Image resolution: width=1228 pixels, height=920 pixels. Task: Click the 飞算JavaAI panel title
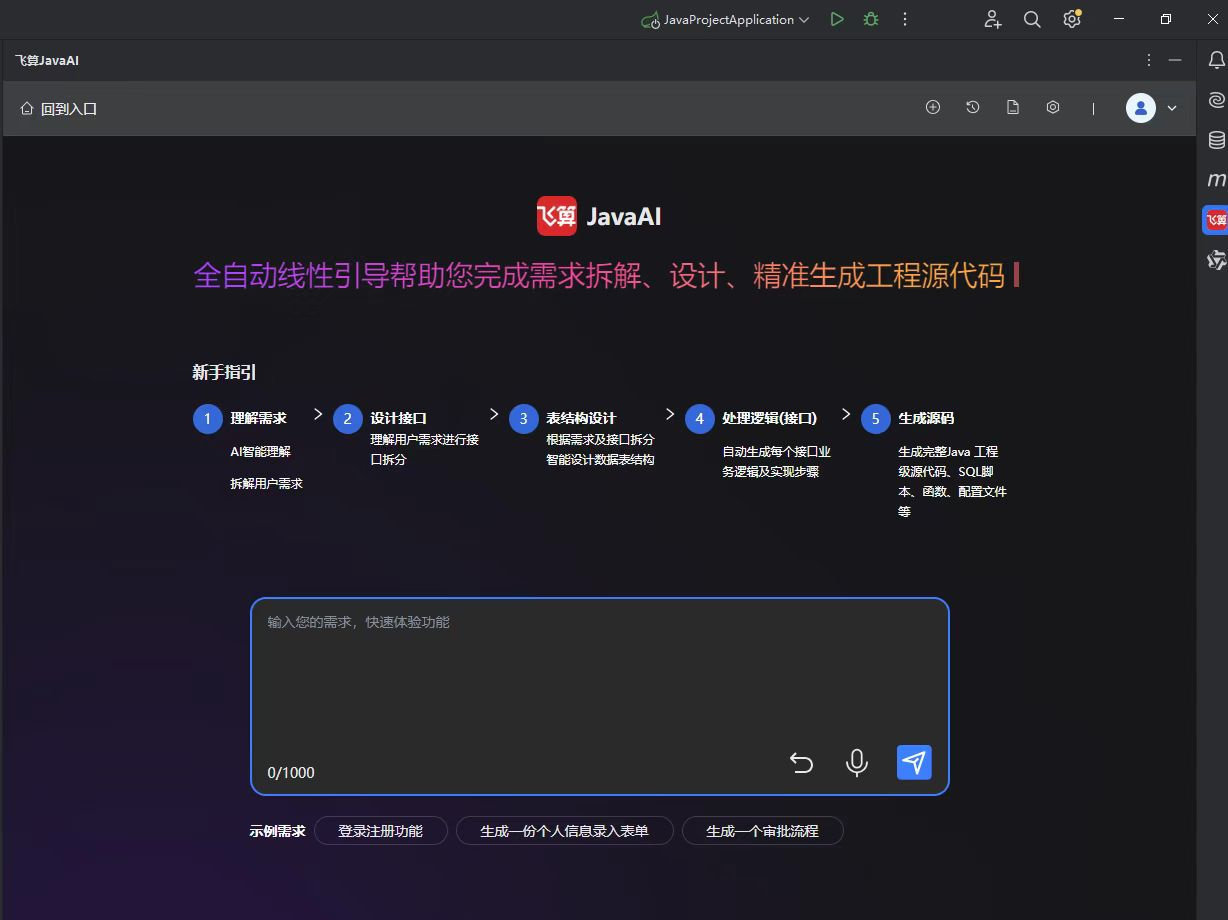pos(47,60)
